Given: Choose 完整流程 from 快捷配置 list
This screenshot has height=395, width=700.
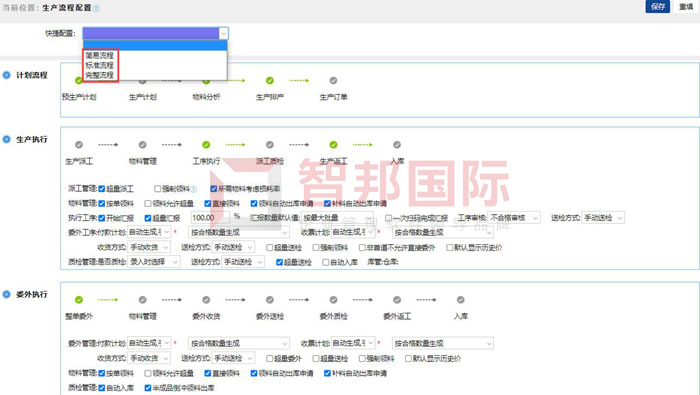Looking at the screenshot, I should [100, 75].
